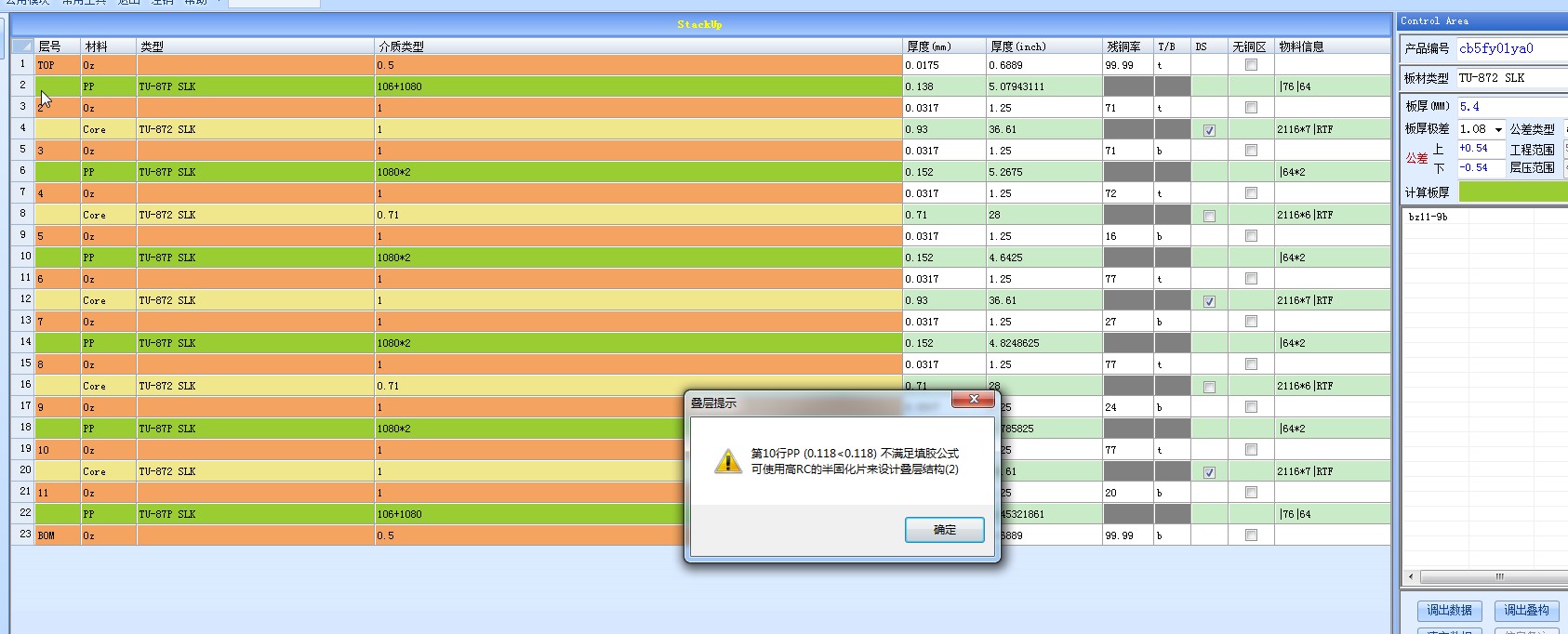Click the 板材类型 field showing TU-872 SLK
Screen dimensions: 1568x634
[x=1512, y=78]
